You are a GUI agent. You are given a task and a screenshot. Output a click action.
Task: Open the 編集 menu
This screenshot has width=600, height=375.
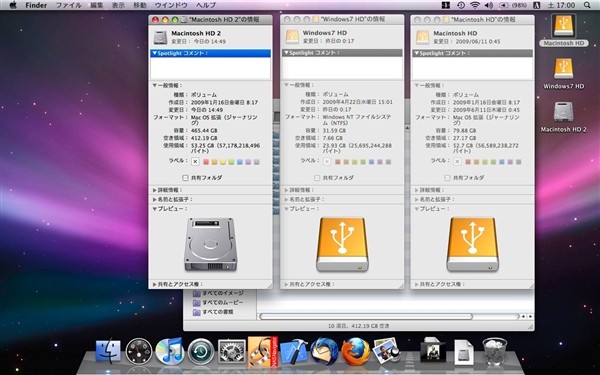96,5
